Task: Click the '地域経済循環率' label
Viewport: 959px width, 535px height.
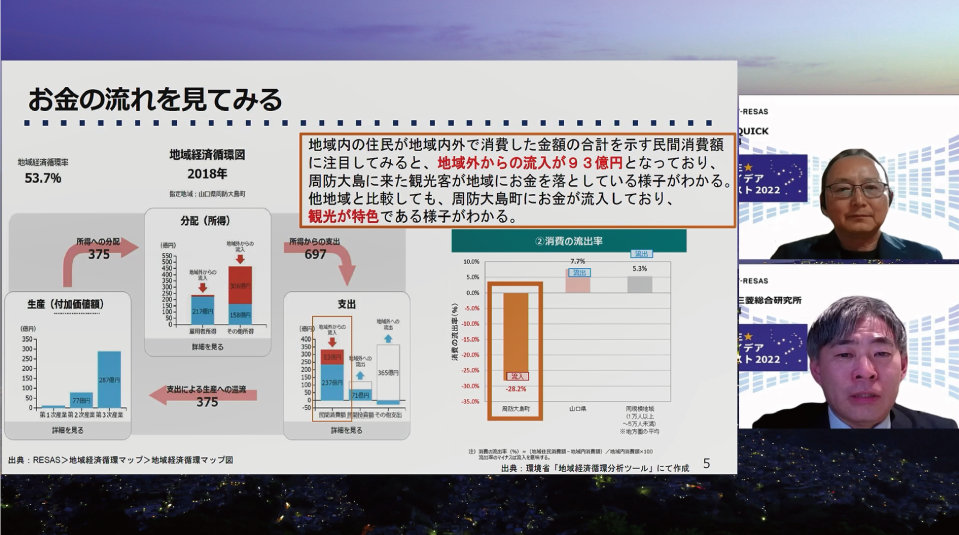Action: pos(43,163)
